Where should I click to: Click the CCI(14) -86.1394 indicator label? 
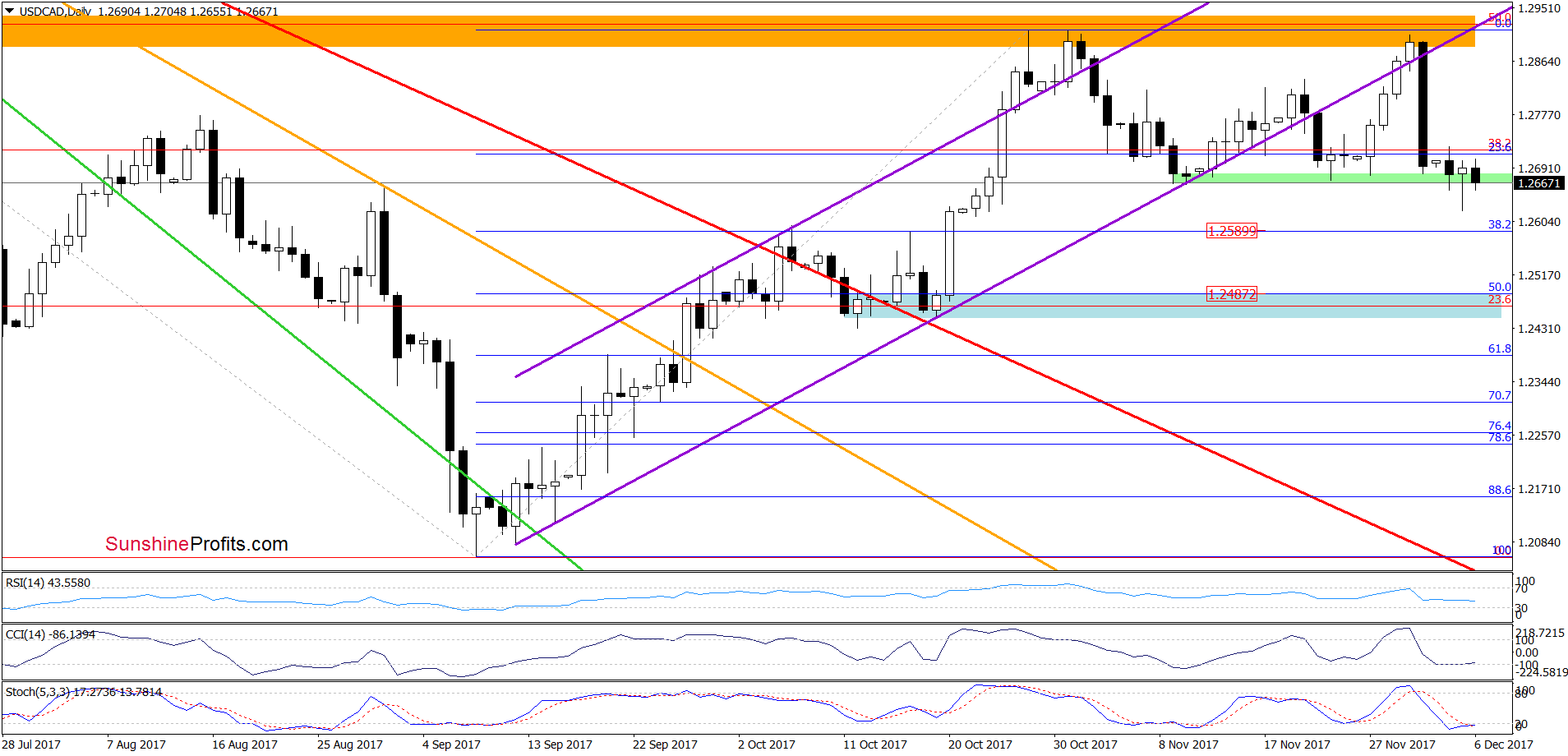pos(50,634)
